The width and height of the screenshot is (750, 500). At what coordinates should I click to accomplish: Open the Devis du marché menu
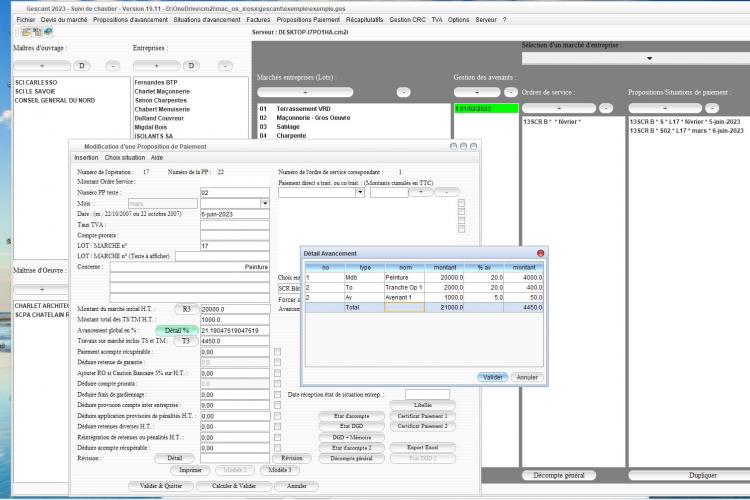tap(64, 20)
